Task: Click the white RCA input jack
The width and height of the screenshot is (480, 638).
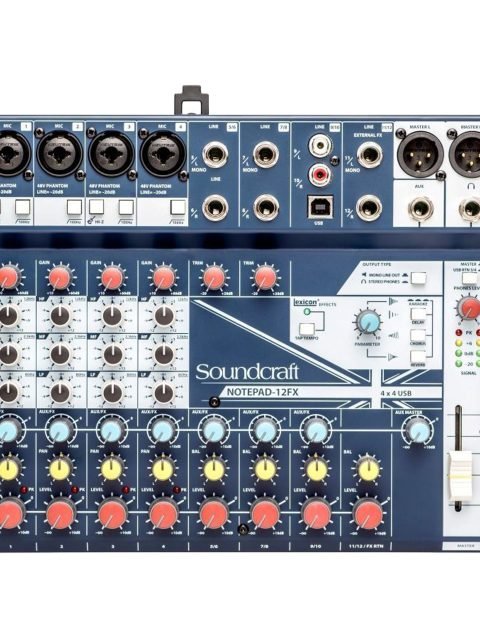Action: click(320, 146)
